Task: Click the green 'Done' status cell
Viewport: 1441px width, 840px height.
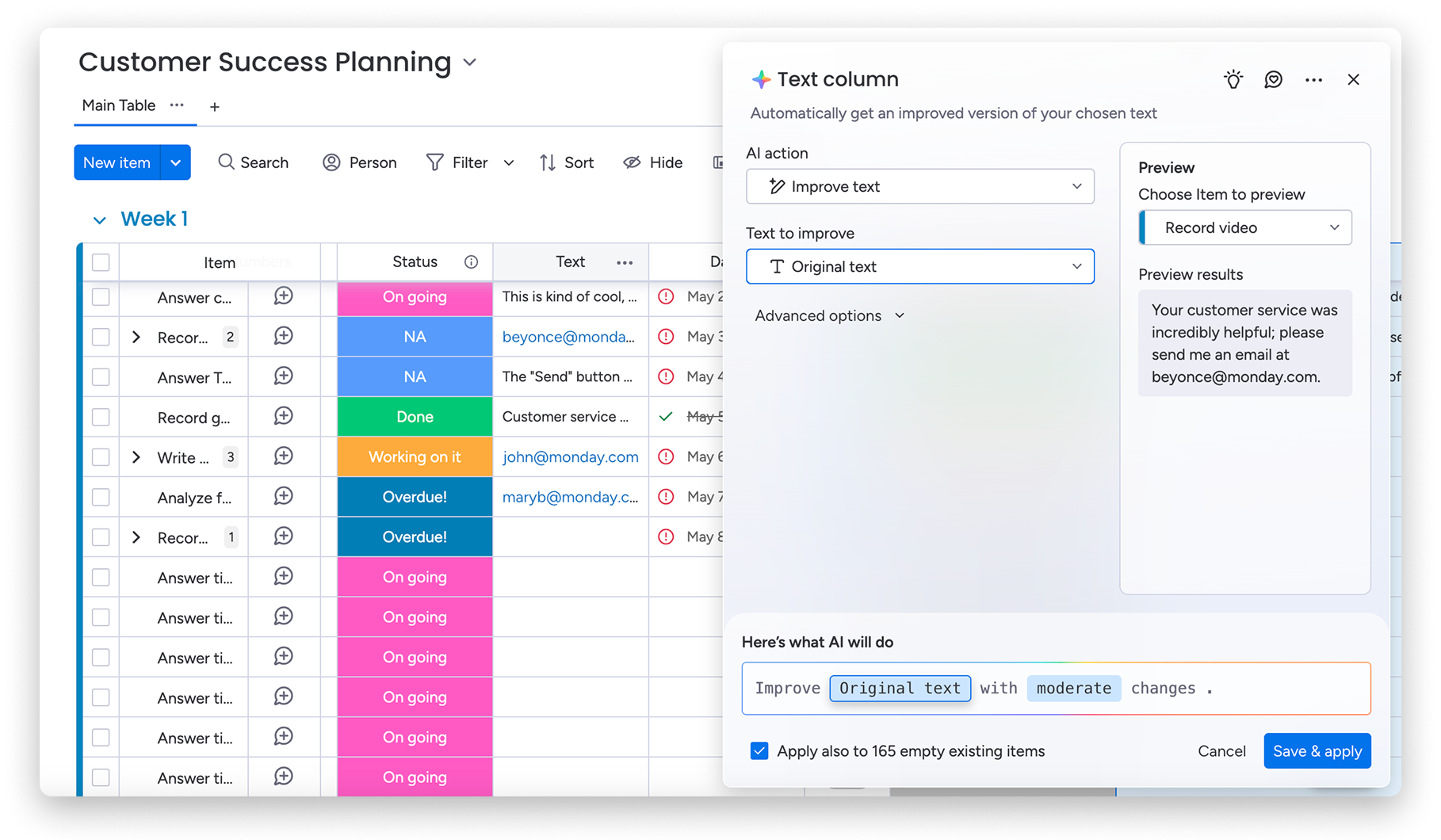Action: click(415, 416)
